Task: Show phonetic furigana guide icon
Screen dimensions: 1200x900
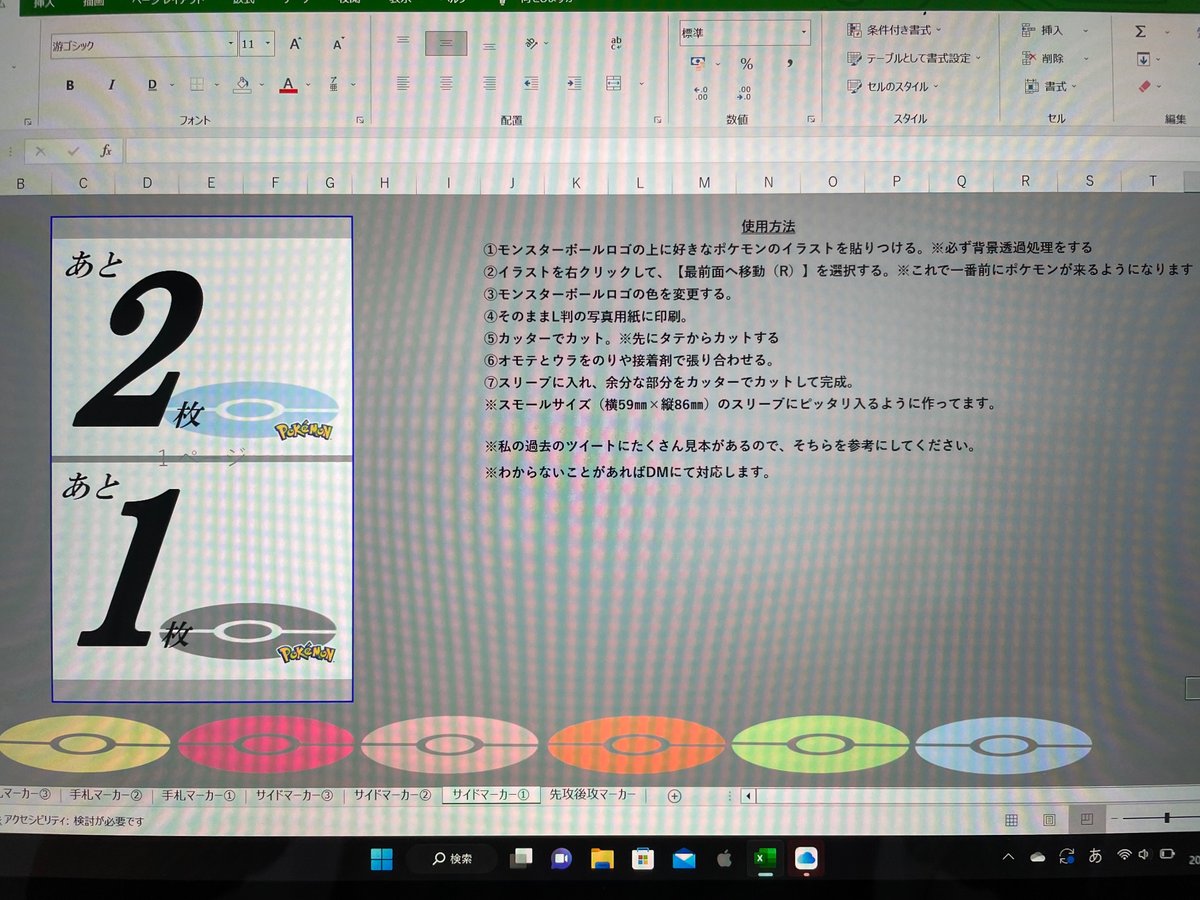Action: 334,85
